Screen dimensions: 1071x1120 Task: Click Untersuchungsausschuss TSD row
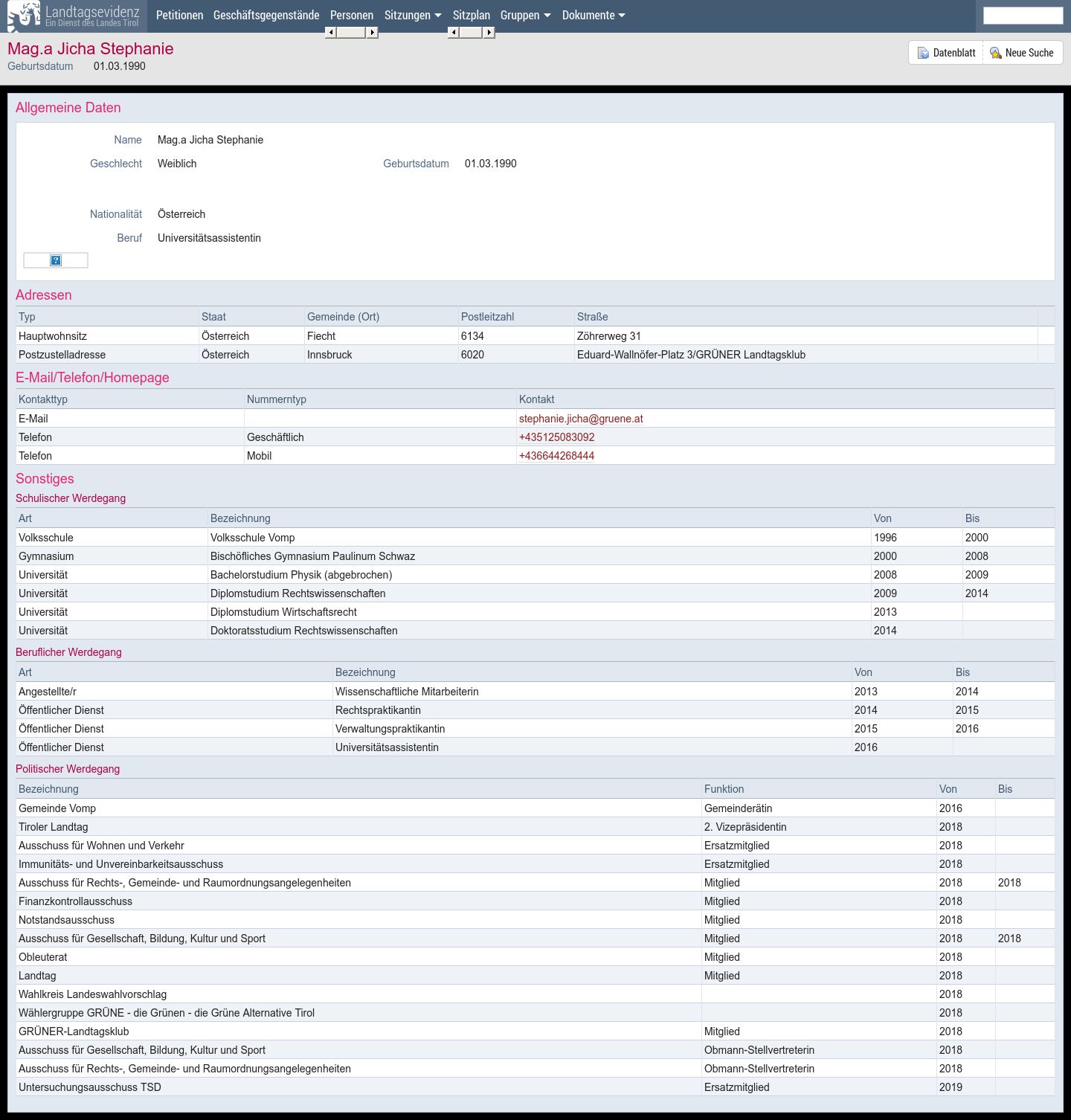[x=535, y=1087]
